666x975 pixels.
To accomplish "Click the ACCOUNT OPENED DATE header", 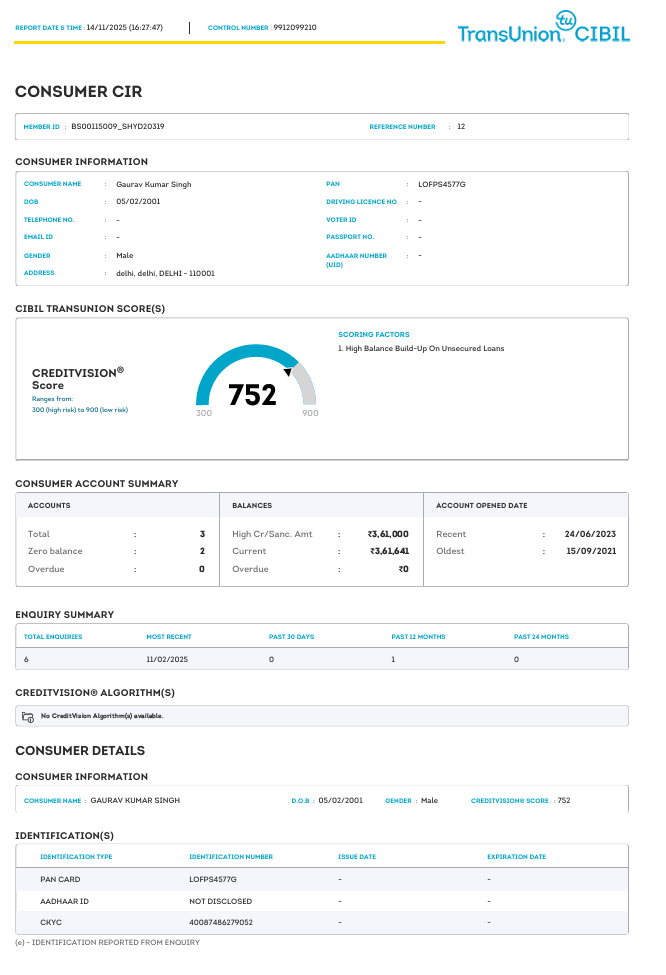I will [x=481, y=506].
